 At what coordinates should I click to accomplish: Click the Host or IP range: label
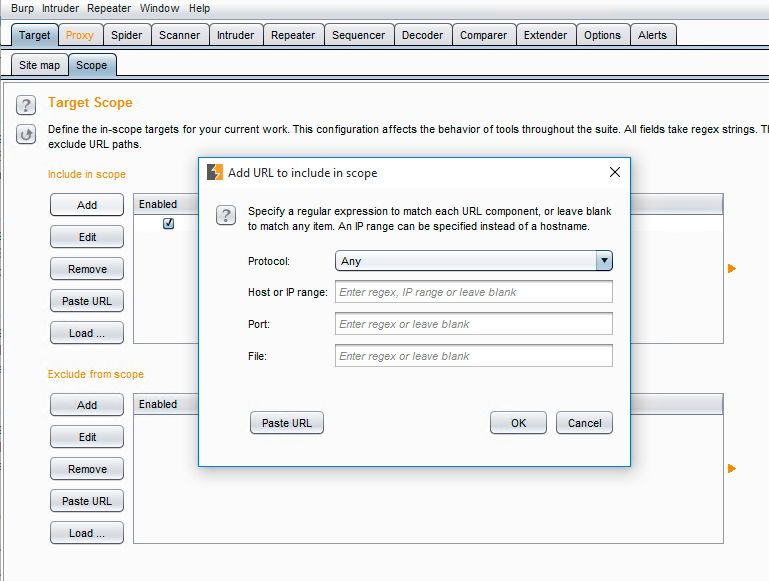point(288,292)
